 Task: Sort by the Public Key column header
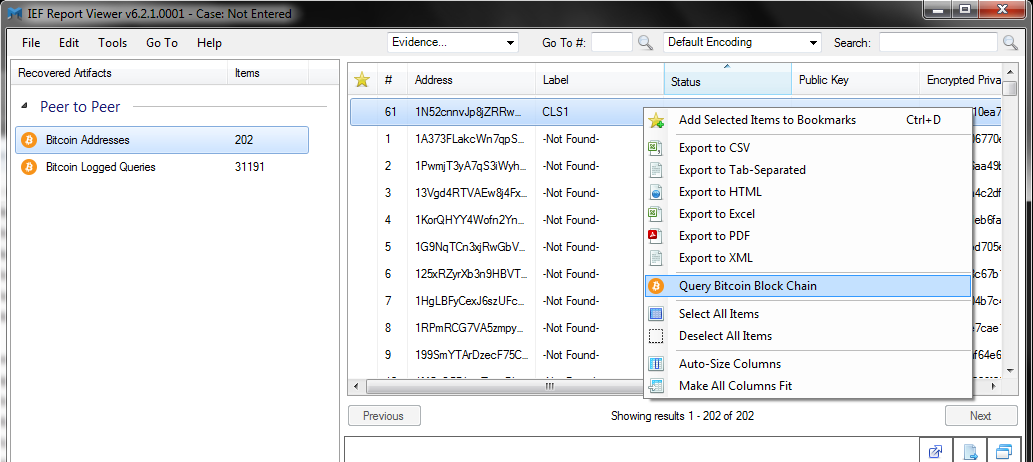click(x=855, y=79)
